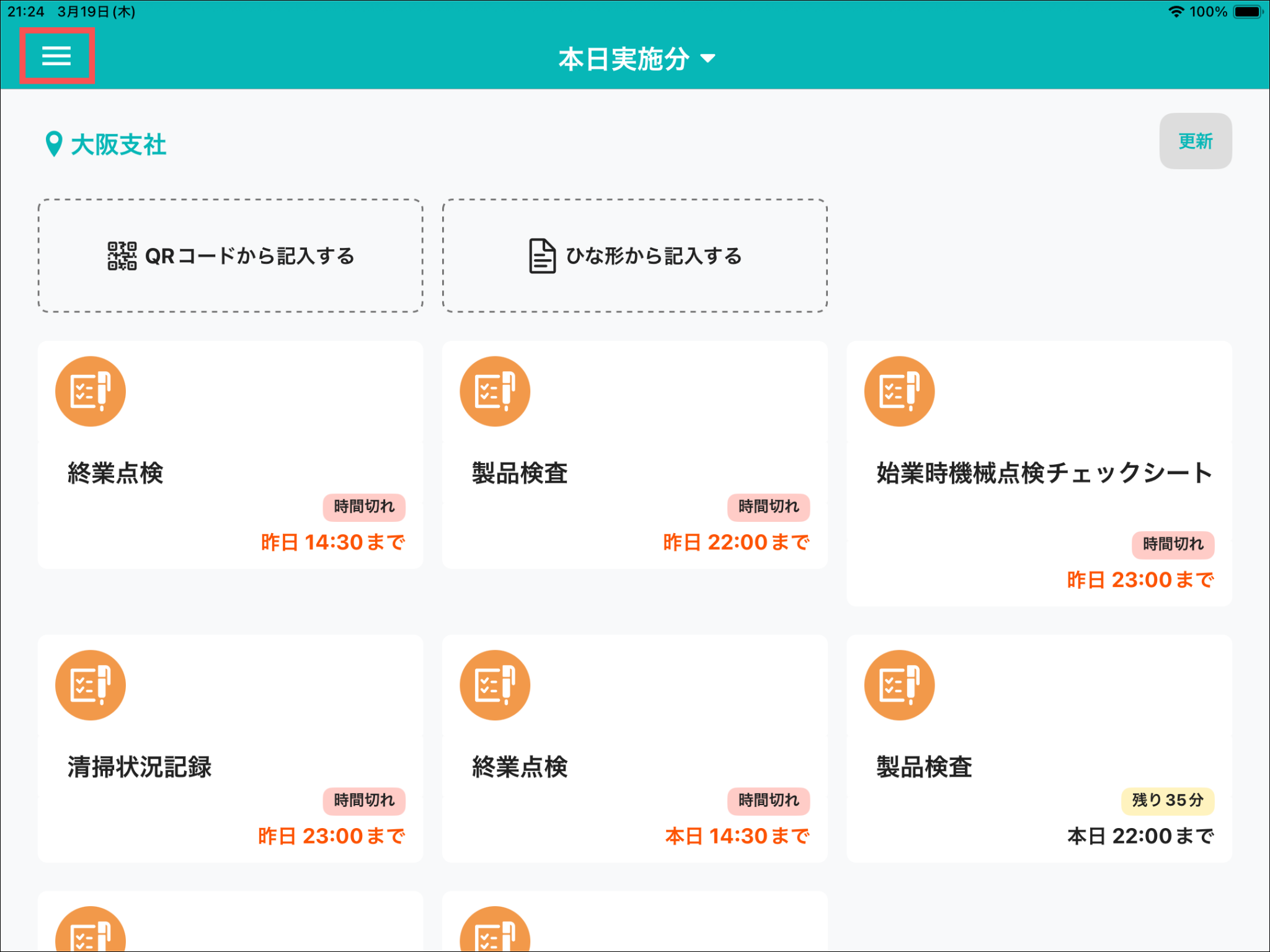Click the Wi-Fi status icon
1270x952 pixels.
point(1176,12)
